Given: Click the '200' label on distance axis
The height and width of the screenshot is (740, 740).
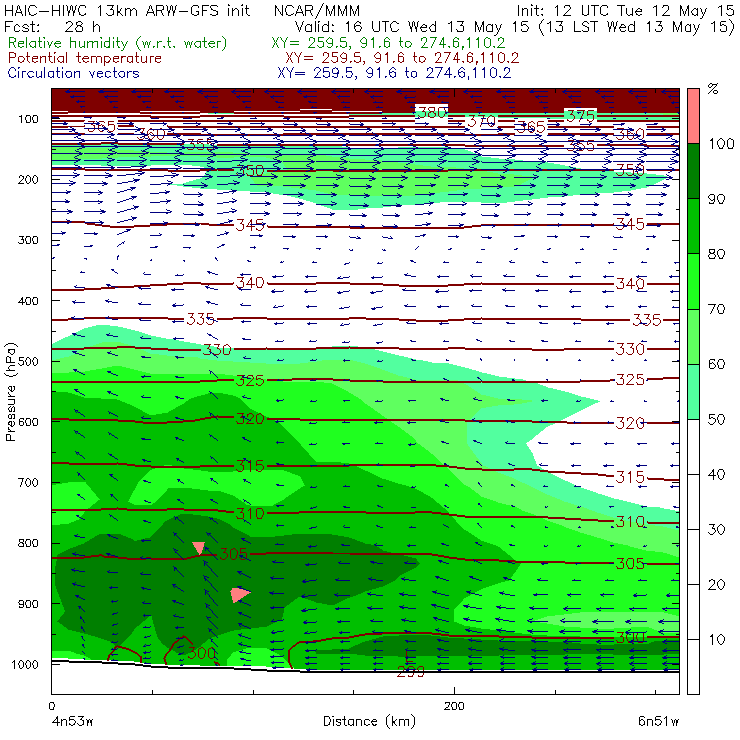Looking at the screenshot, I should tap(454, 706).
